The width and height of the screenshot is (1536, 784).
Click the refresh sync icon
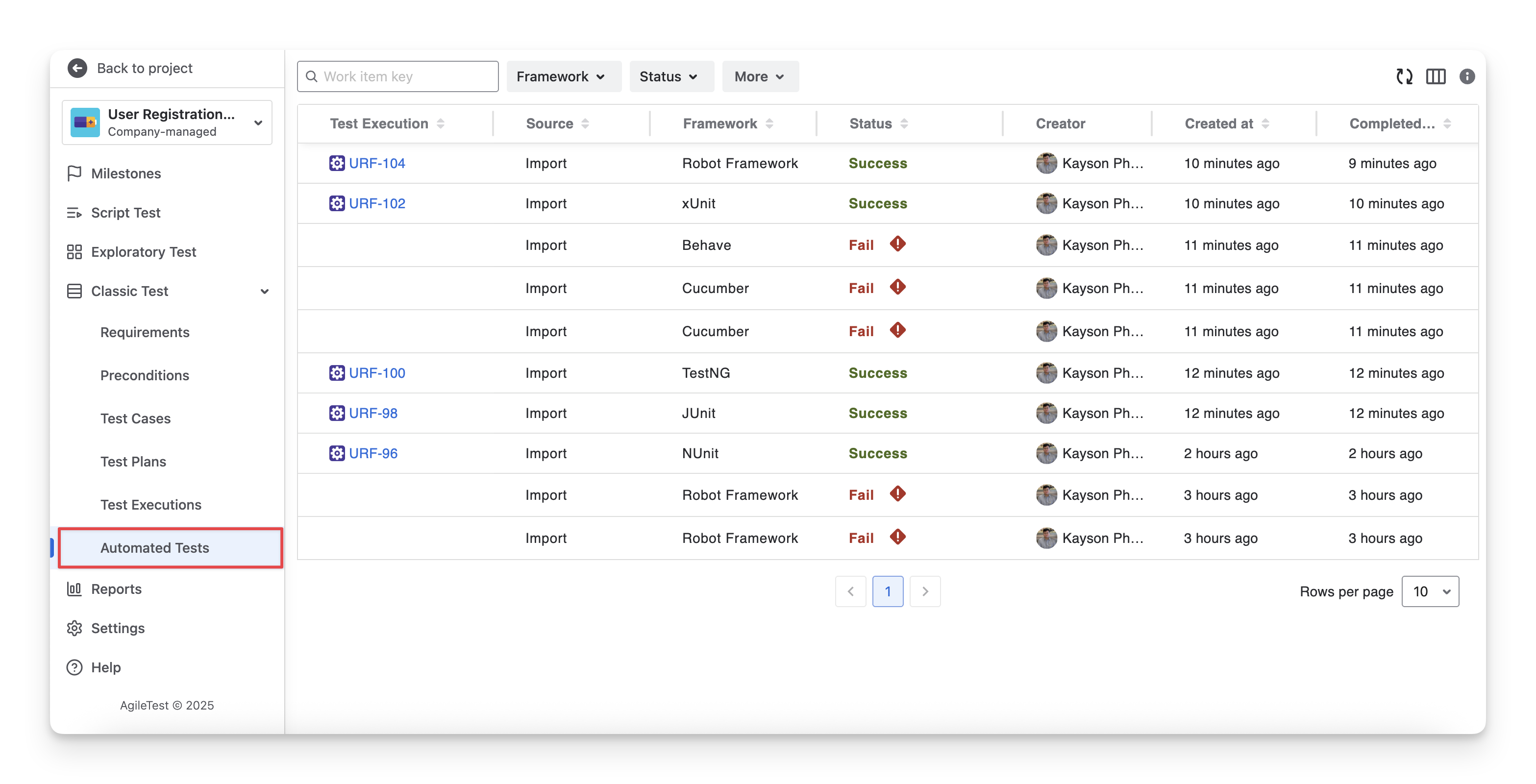point(1404,76)
